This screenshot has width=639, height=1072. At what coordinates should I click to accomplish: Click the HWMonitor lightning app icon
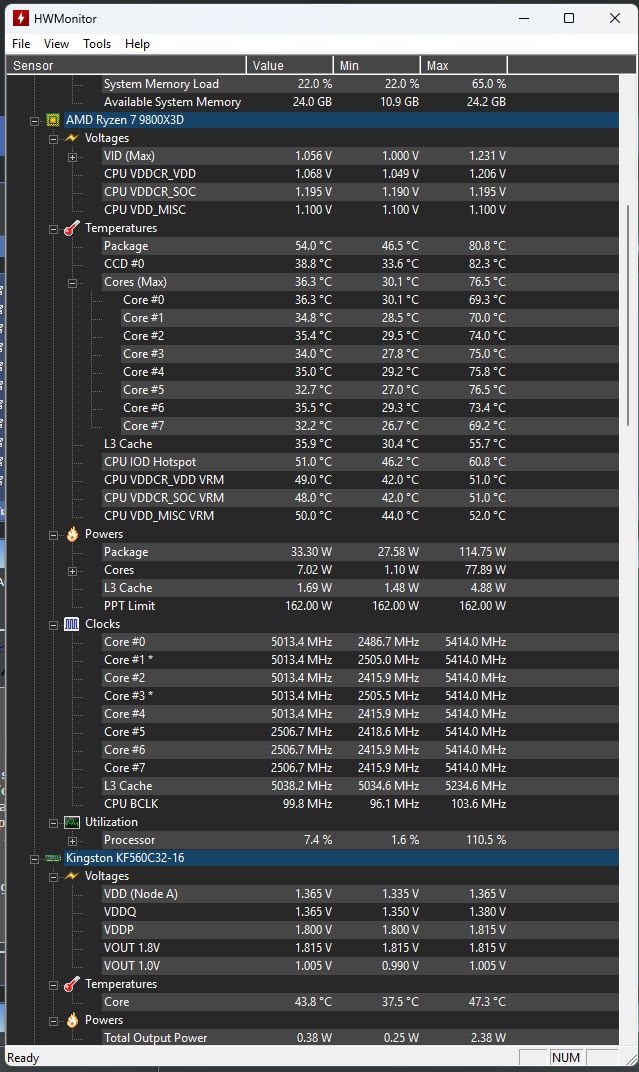21,18
